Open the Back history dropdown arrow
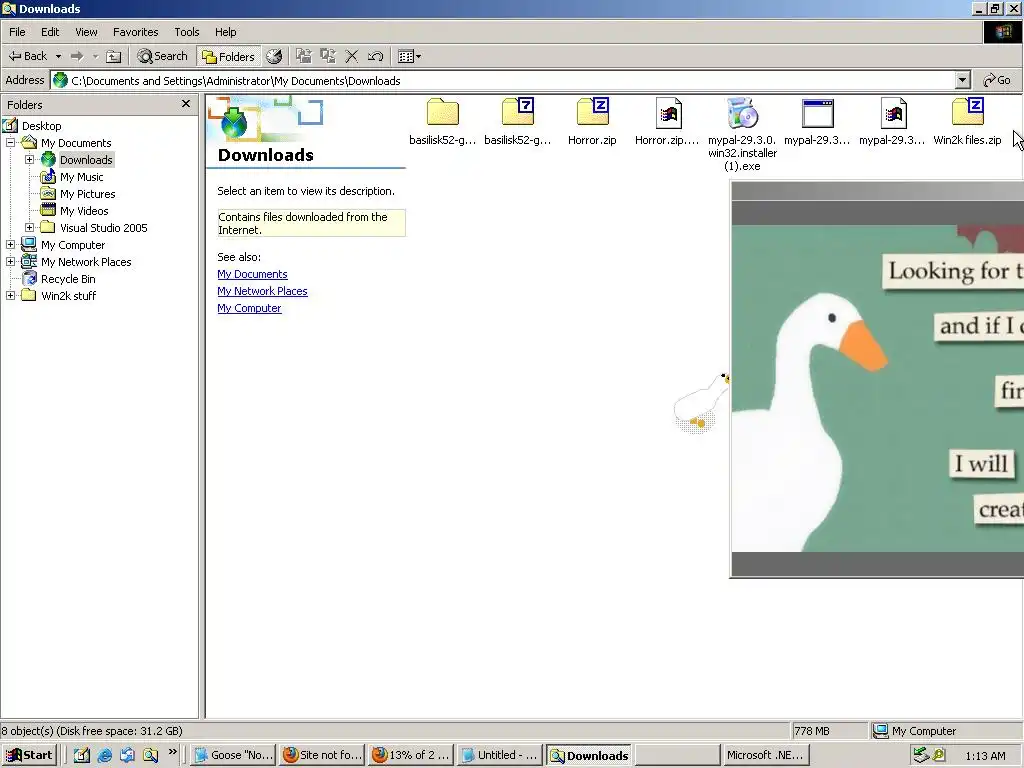The image size is (1024, 768). coord(58,56)
